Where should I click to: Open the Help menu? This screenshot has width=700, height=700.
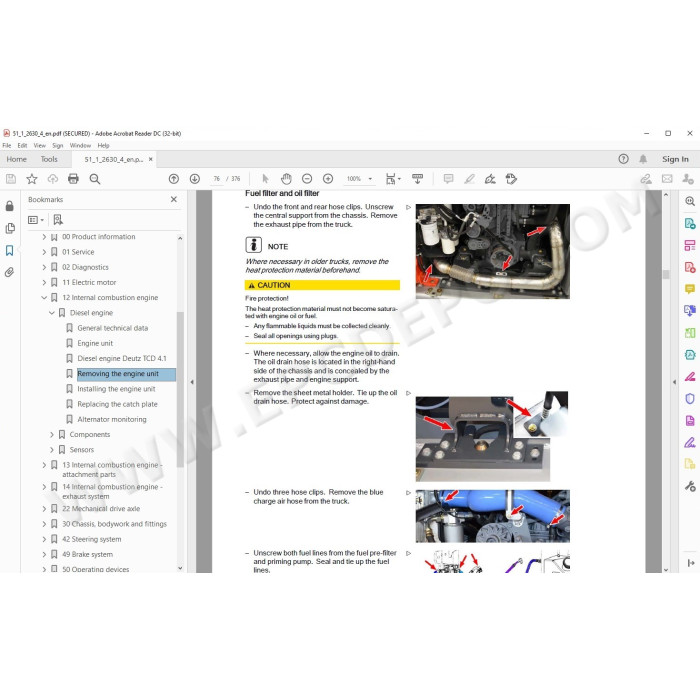[104, 146]
